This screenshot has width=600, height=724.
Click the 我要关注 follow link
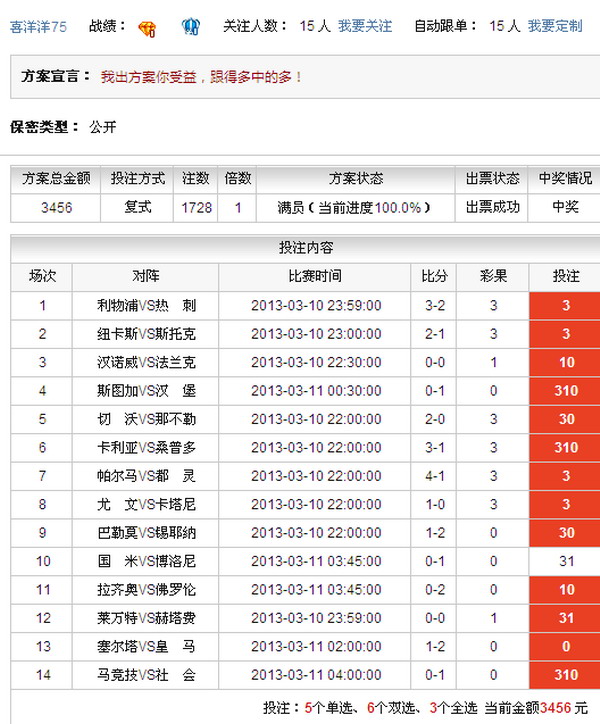365,26
